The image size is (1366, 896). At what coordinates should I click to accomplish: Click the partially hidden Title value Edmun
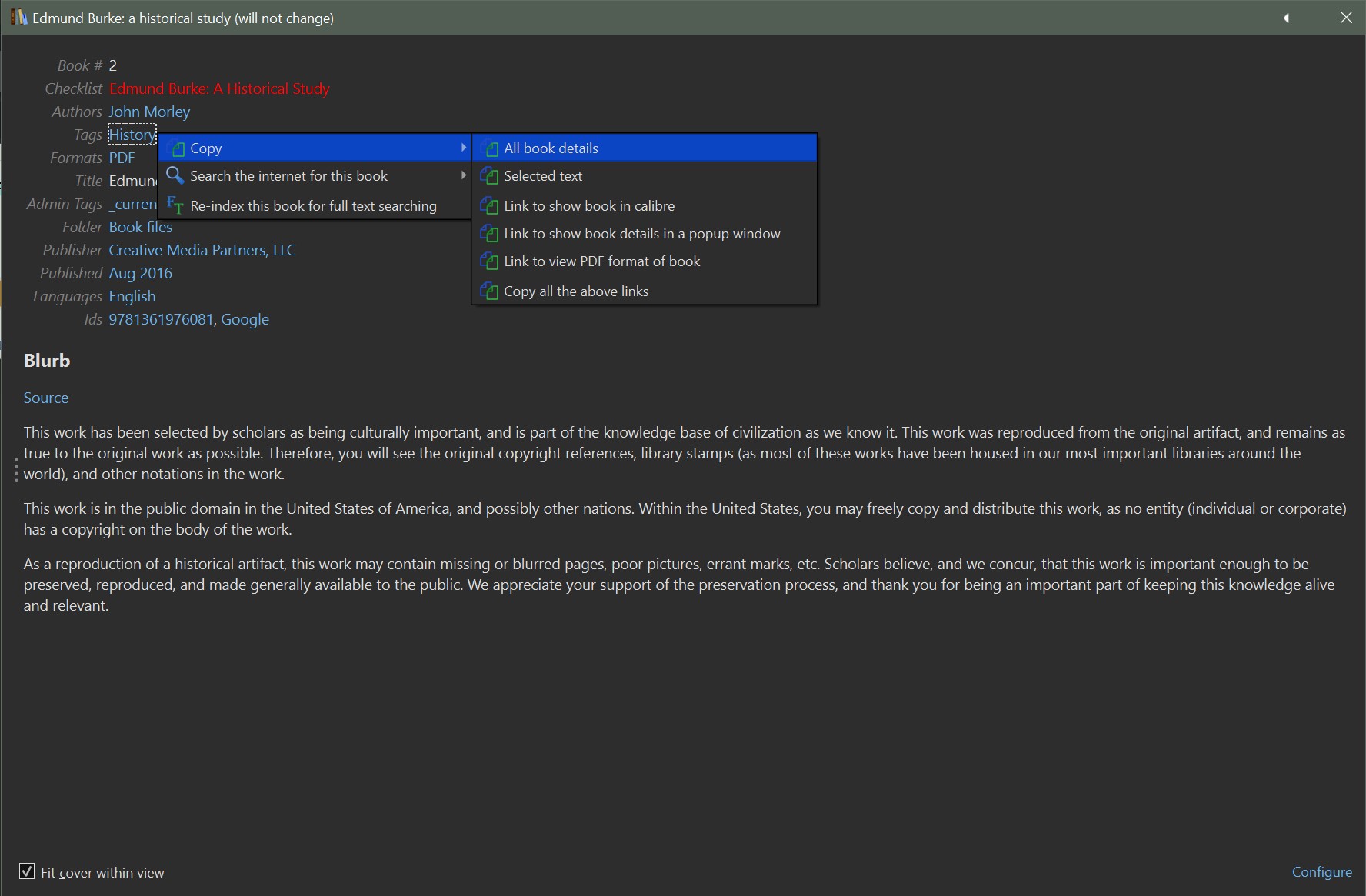pyautogui.click(x=132, y=181)
